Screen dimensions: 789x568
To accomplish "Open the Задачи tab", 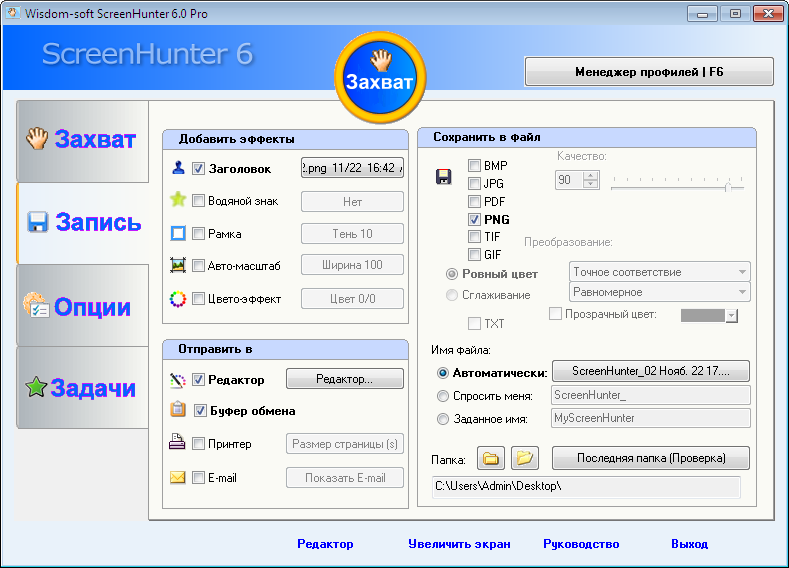I will (82, 388).
